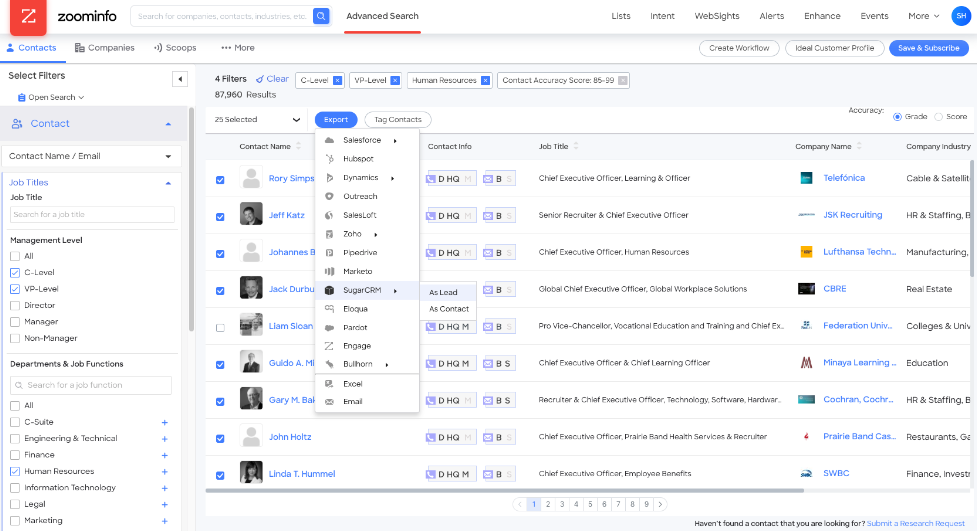The width and height of the screenshot is (977, 531).
Task: Click the Eloqua icon in export menu
Action: [330, 309]
